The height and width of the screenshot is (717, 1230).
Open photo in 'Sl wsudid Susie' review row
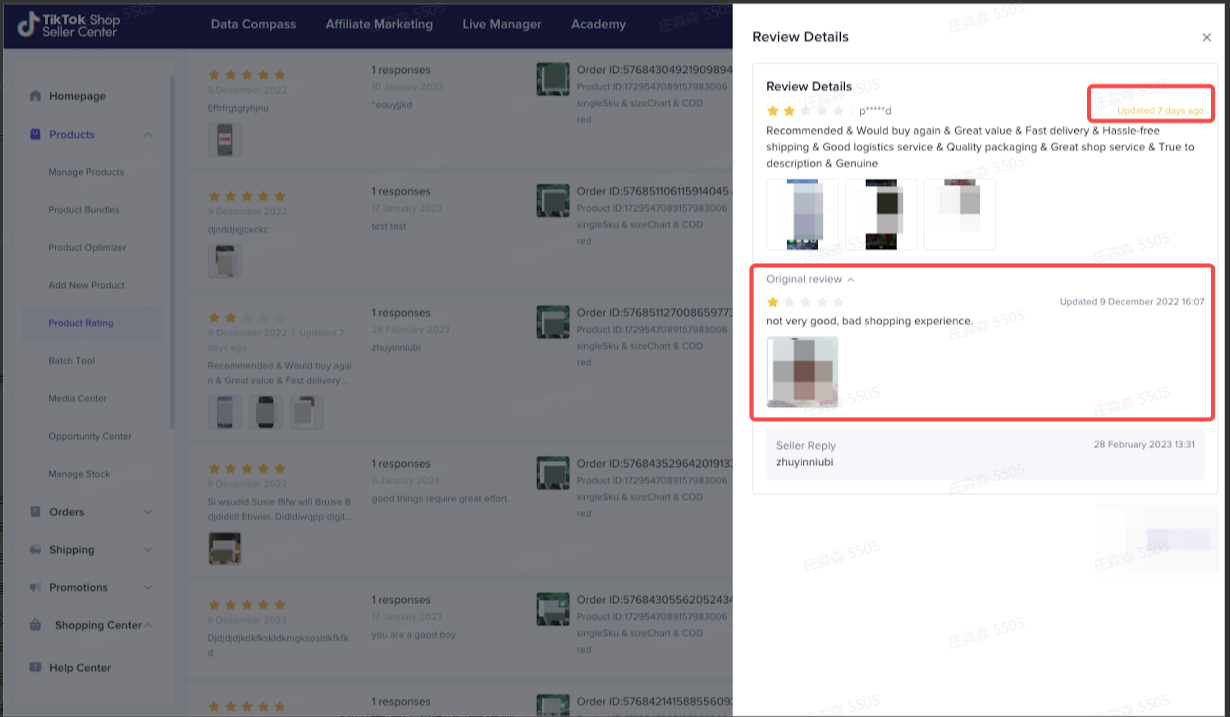pyautogui.click(x=225, y=548)
